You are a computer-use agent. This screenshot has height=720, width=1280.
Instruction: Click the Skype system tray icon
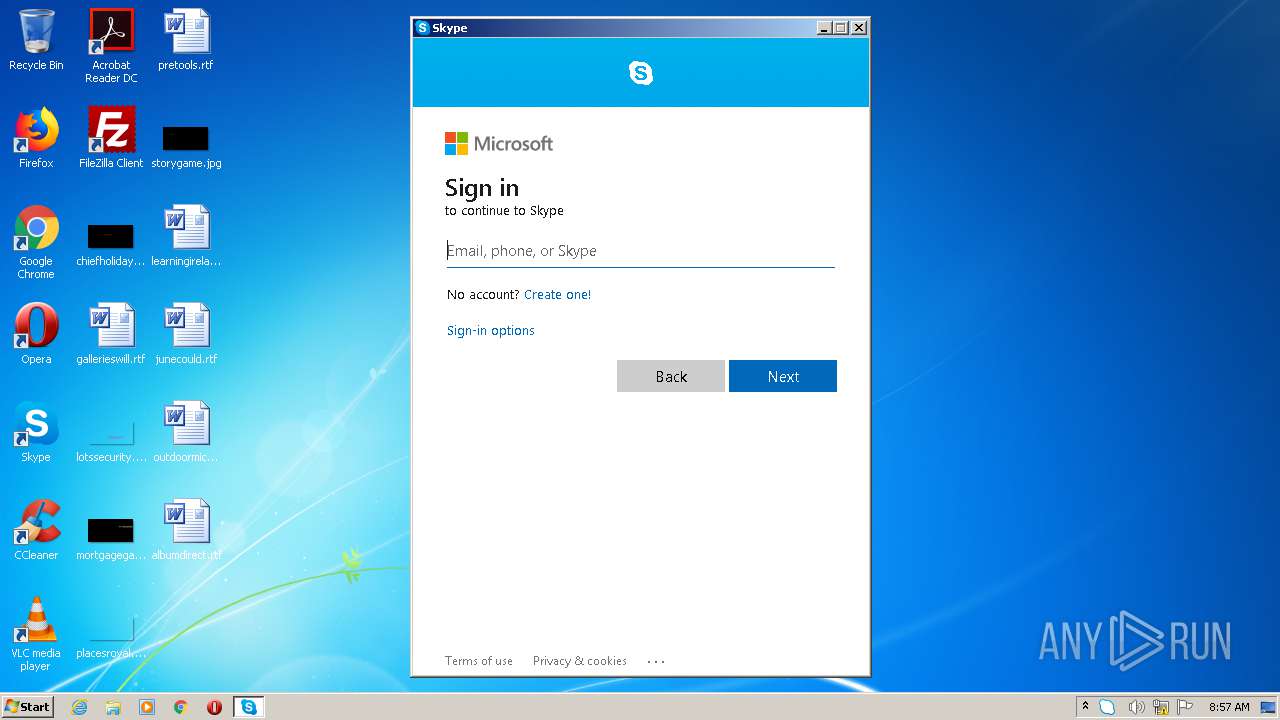coord(1107,707)
